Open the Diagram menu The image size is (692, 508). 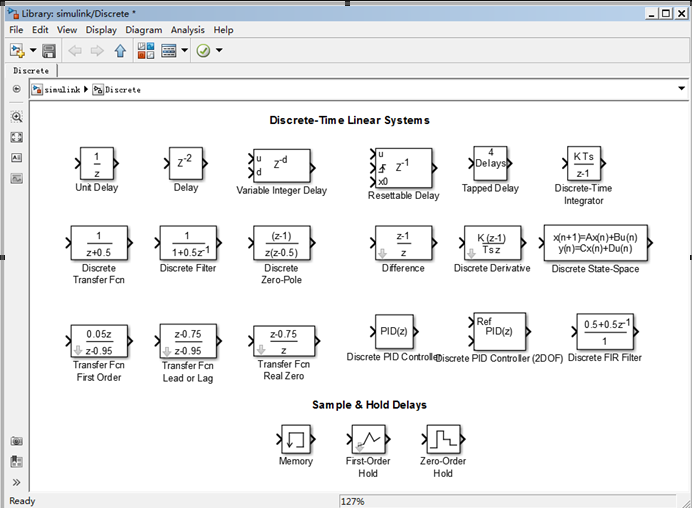[144, 30]
